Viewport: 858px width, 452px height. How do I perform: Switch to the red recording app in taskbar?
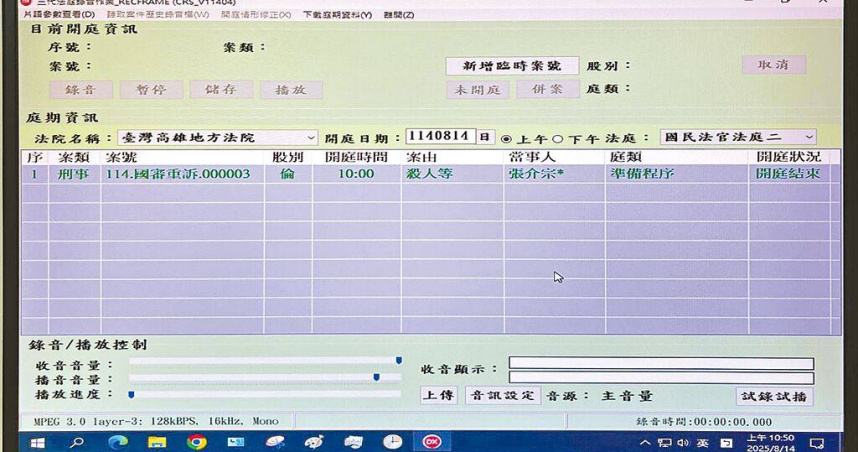(432, 442)
